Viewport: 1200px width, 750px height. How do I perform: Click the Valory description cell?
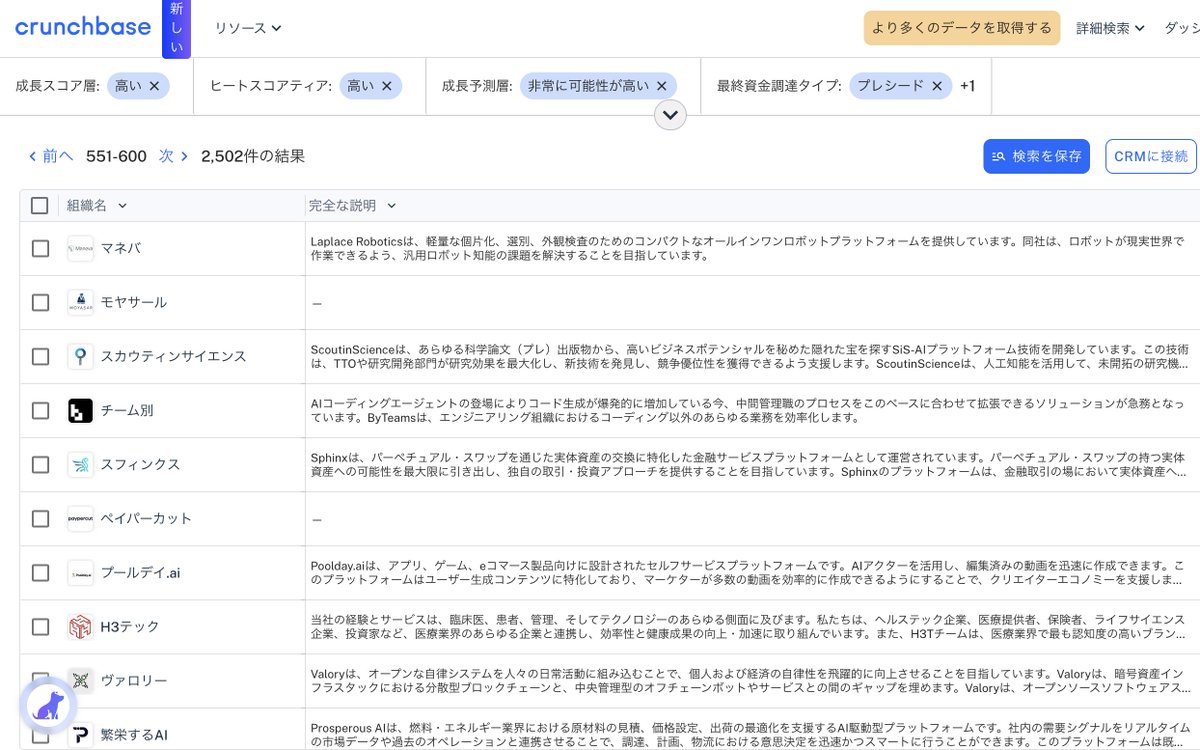tap(752, 680)
